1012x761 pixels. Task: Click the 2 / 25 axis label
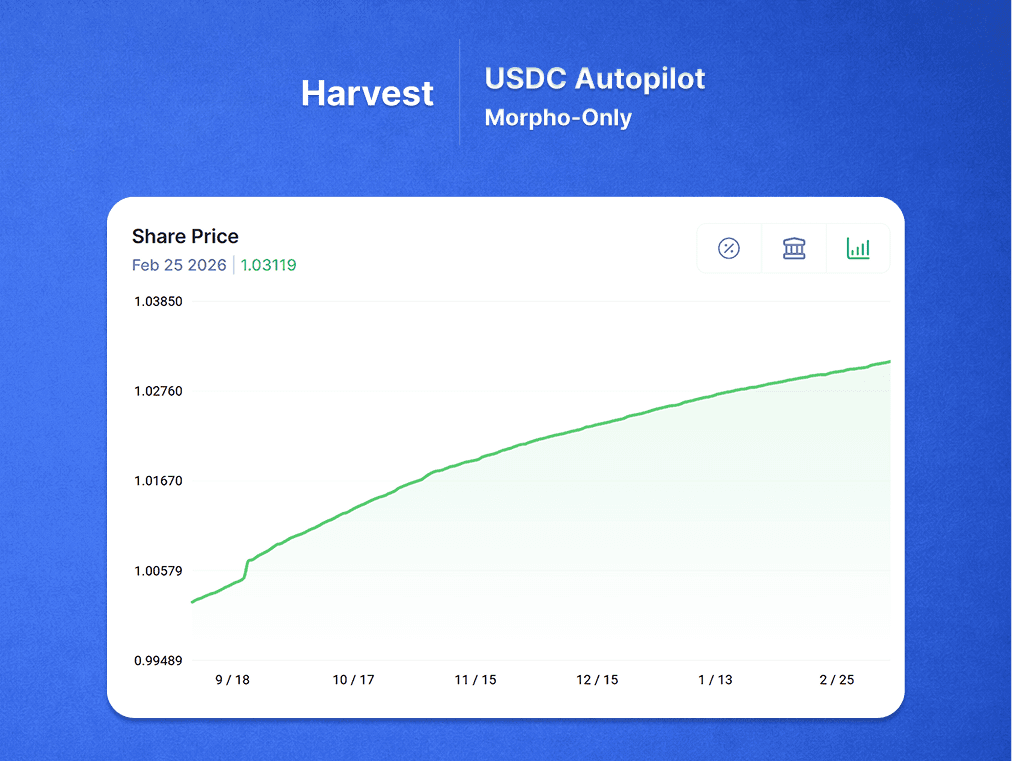[836, 679]
